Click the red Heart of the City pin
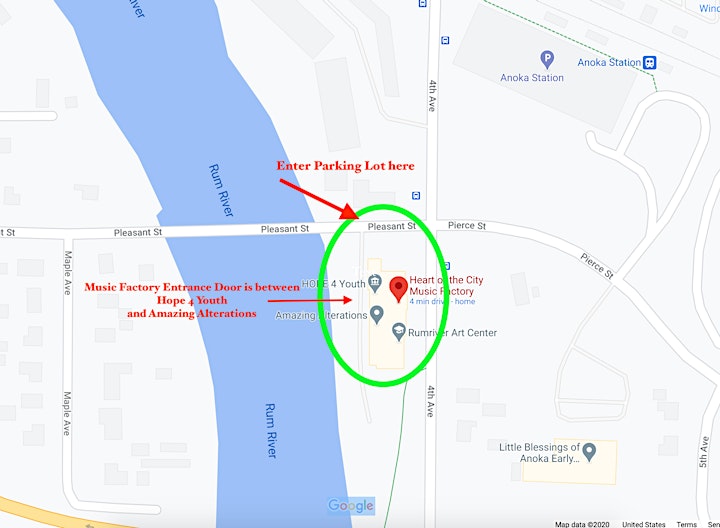Screen dimensions: 720x528 398,289
